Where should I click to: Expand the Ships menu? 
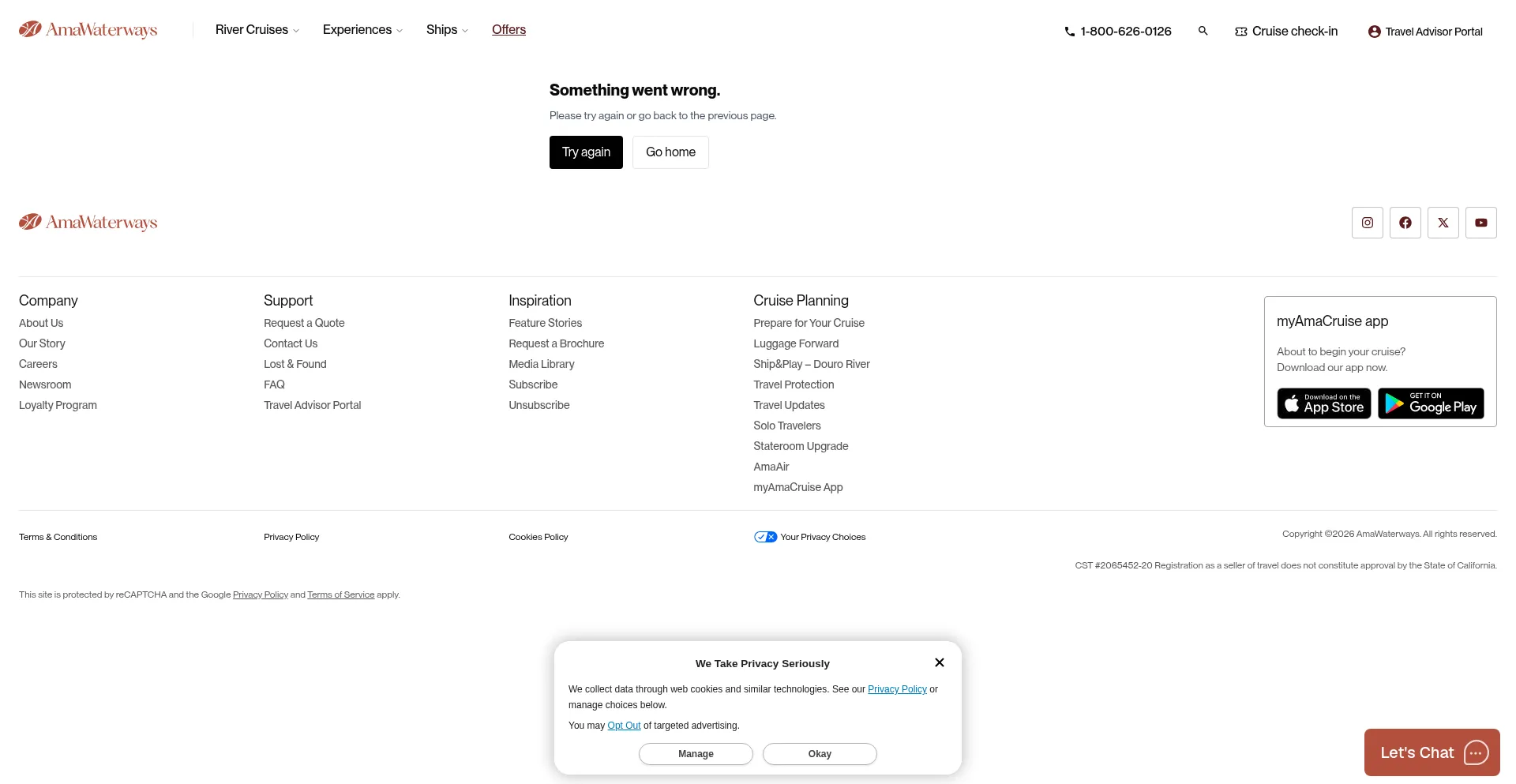pyautogui.click(x=448, y=30)
